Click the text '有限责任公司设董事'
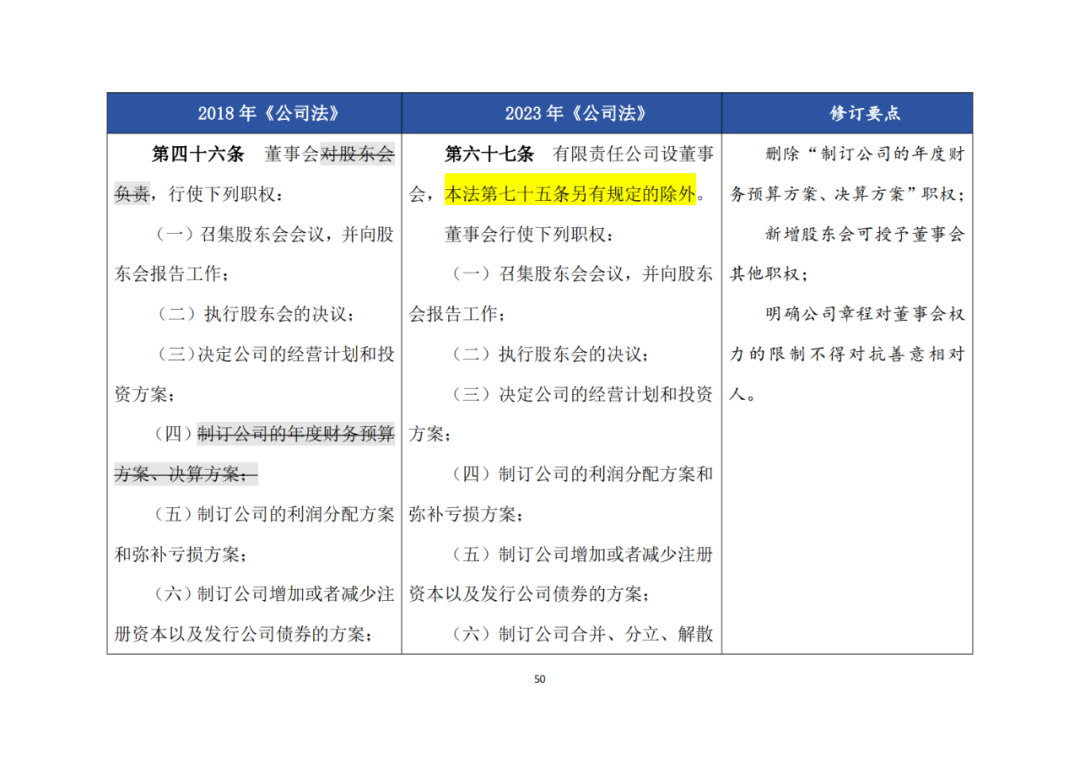 tap(632, 154)
